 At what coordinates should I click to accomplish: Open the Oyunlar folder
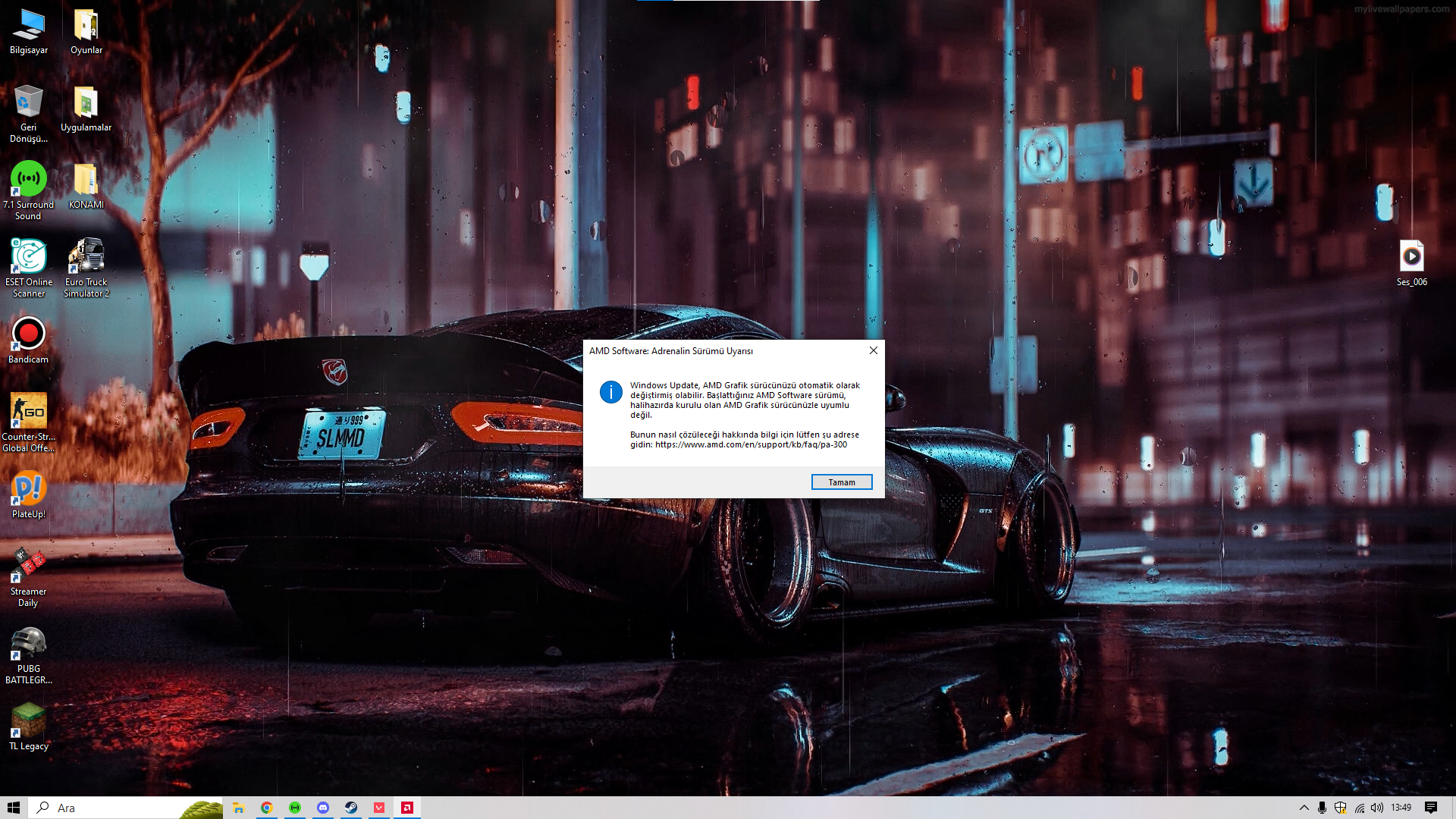[x=86, y=25]
